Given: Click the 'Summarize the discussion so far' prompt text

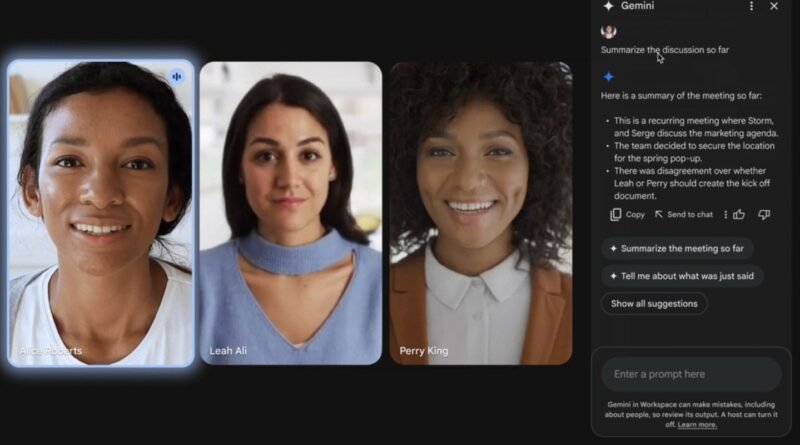Looking at the screenshot, I should [665, 50].
